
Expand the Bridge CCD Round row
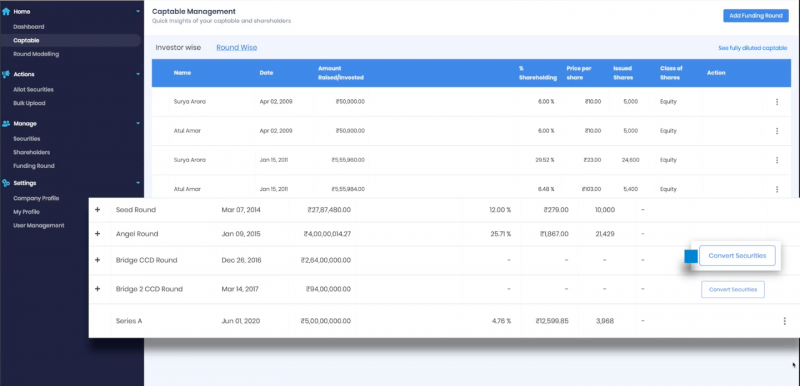(97, 260)
